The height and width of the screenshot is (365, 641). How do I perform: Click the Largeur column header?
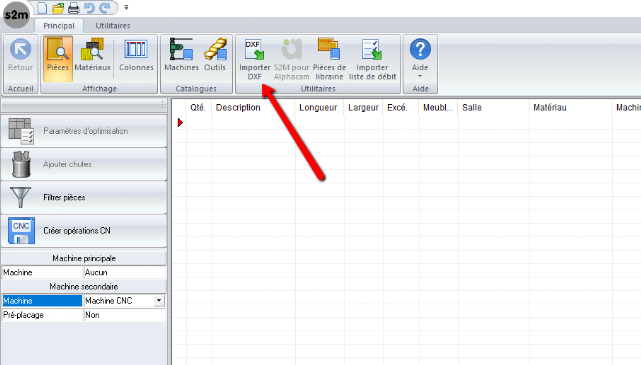(363, 107)
